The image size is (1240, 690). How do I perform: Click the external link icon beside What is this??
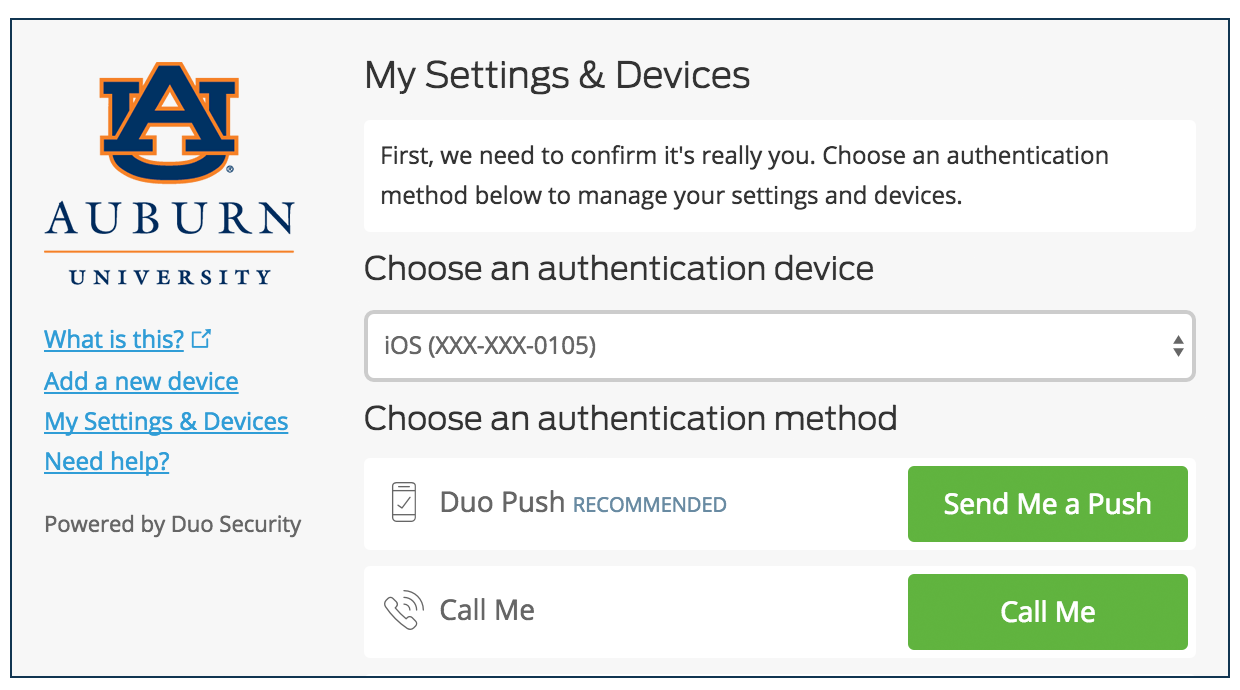[x=202, y=339]
